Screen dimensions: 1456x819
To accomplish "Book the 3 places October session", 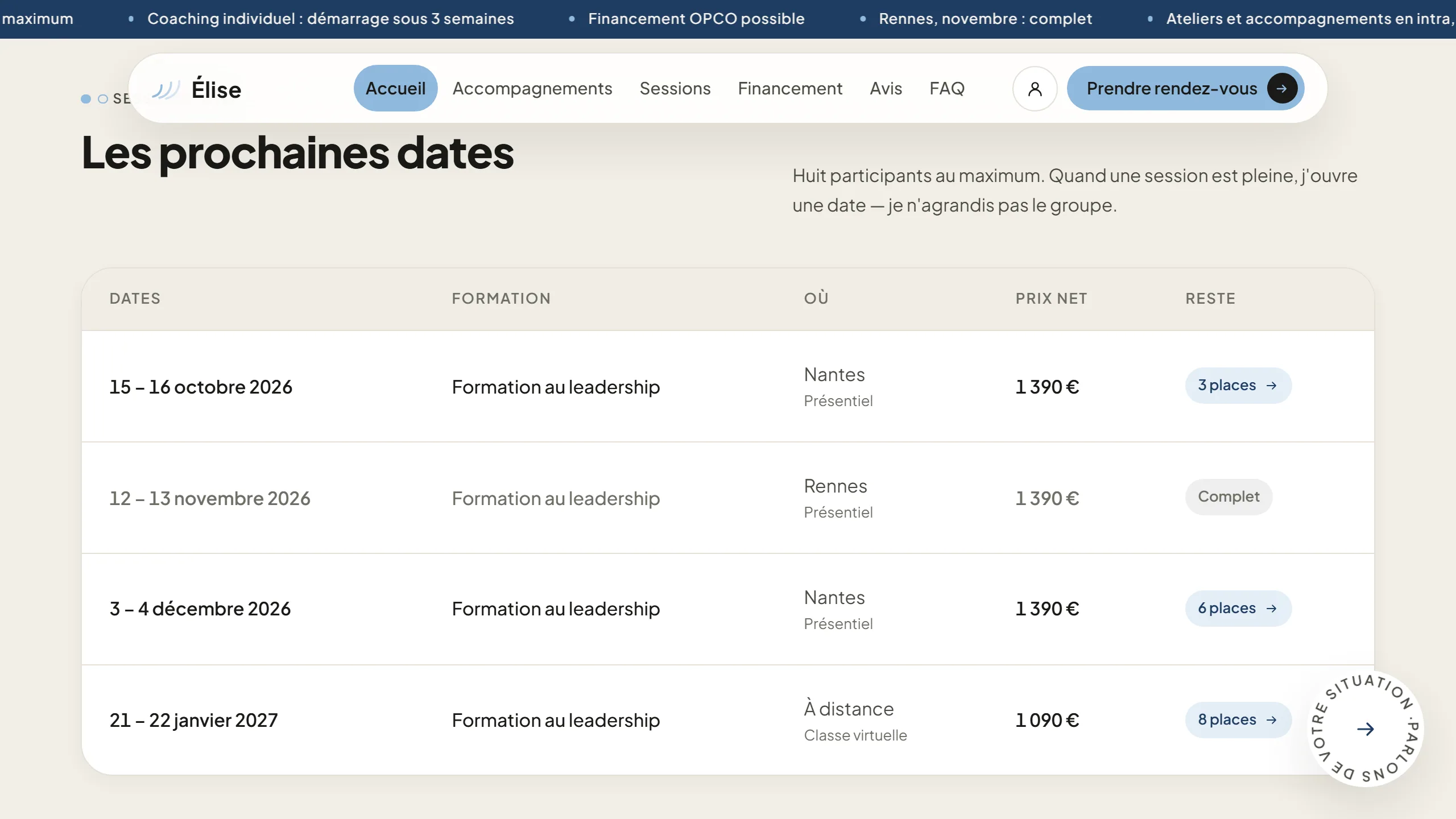I will coord(1238,386).
